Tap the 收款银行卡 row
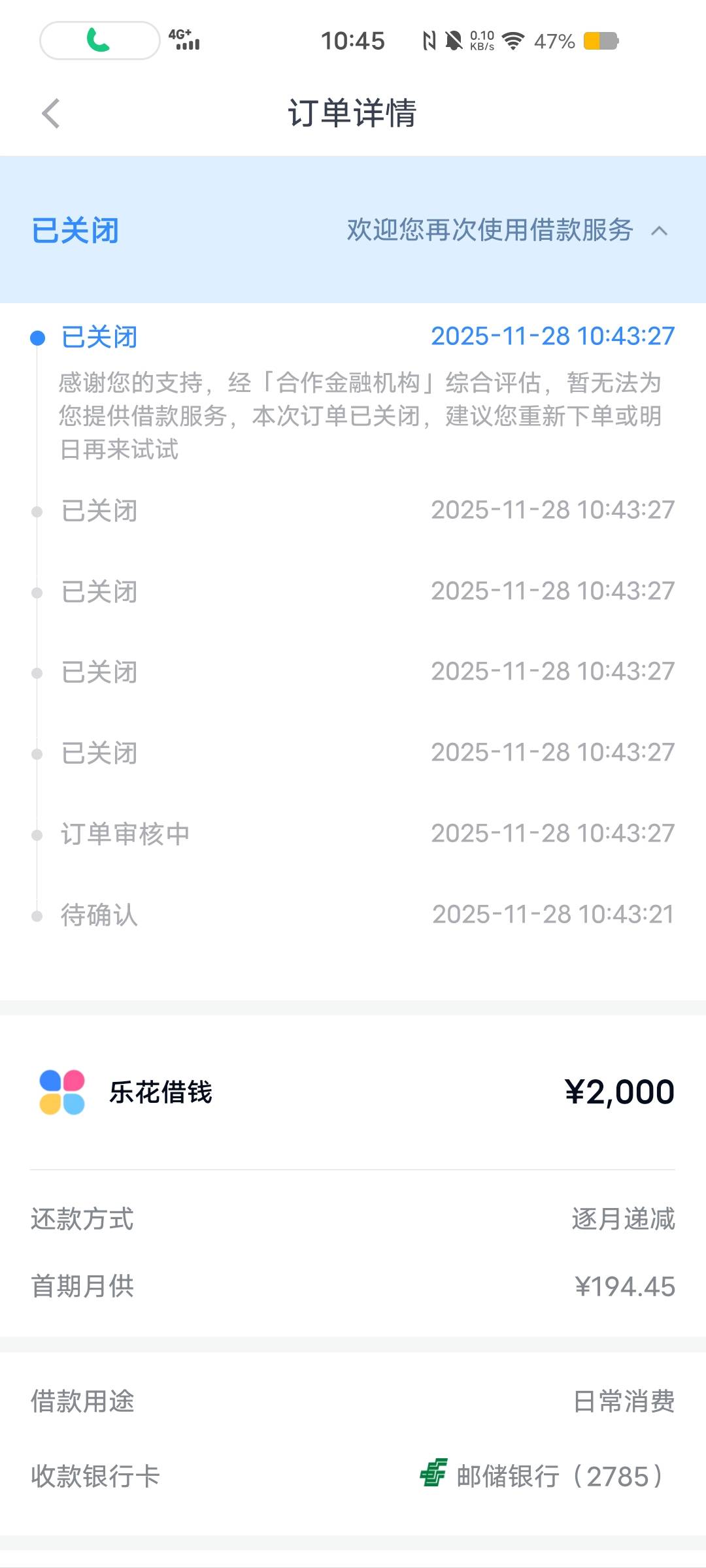 coord(353,1476)
